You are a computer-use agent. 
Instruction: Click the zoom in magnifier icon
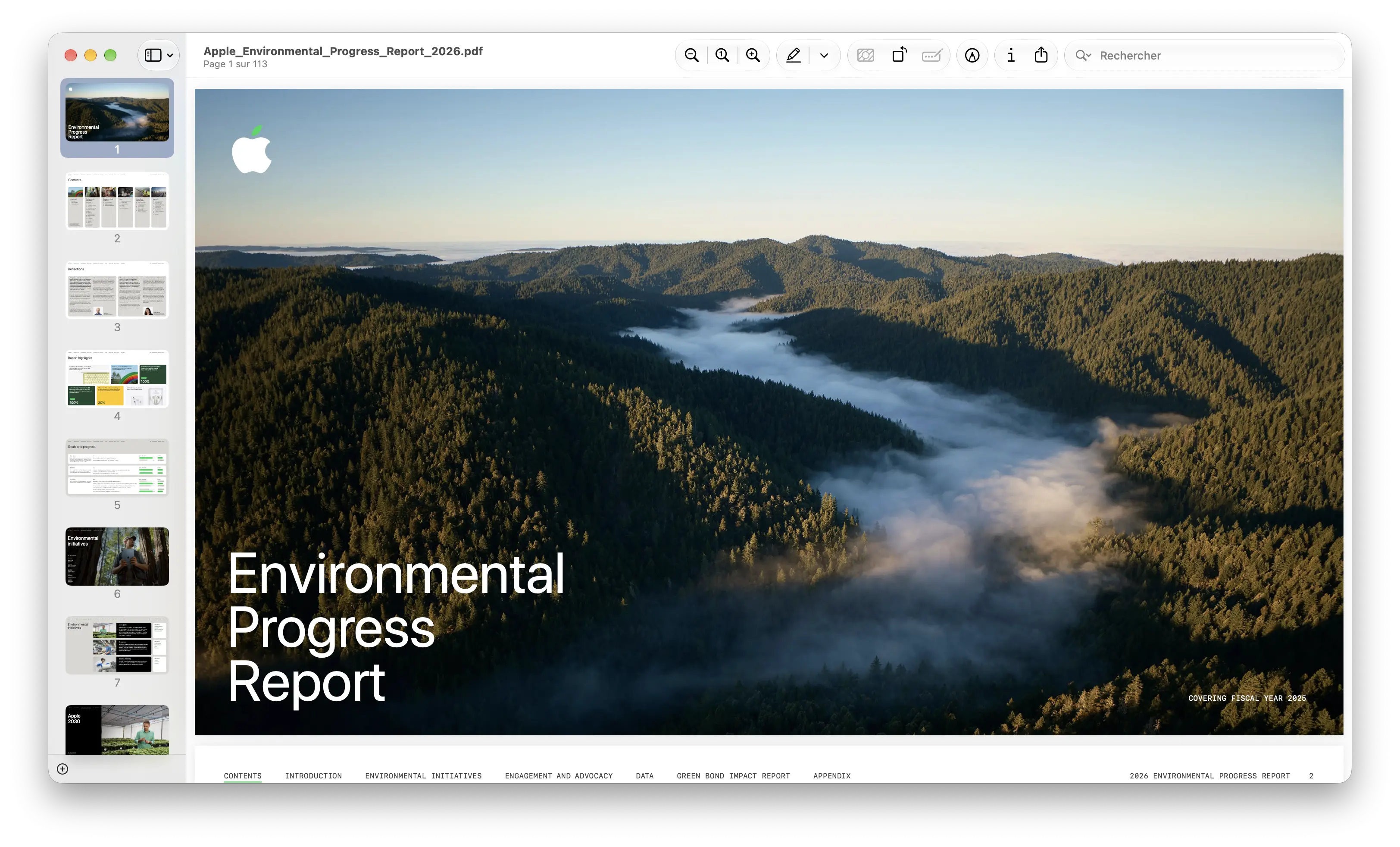pyautogui.click(x=753, y=55)
